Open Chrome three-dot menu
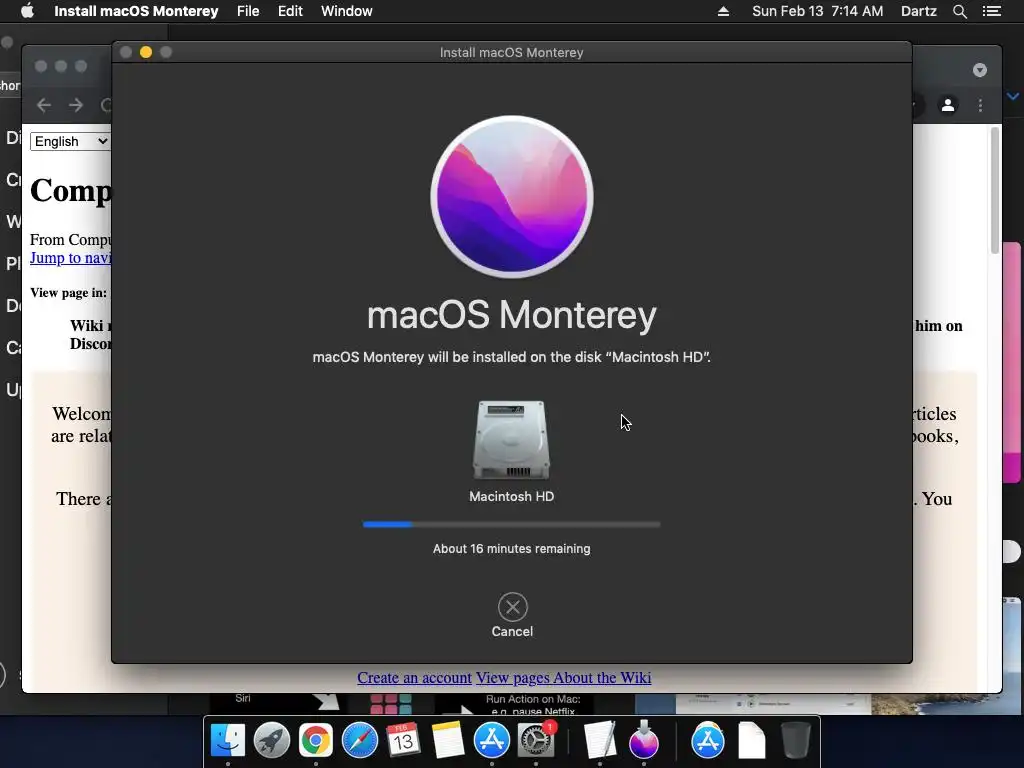 980,105
